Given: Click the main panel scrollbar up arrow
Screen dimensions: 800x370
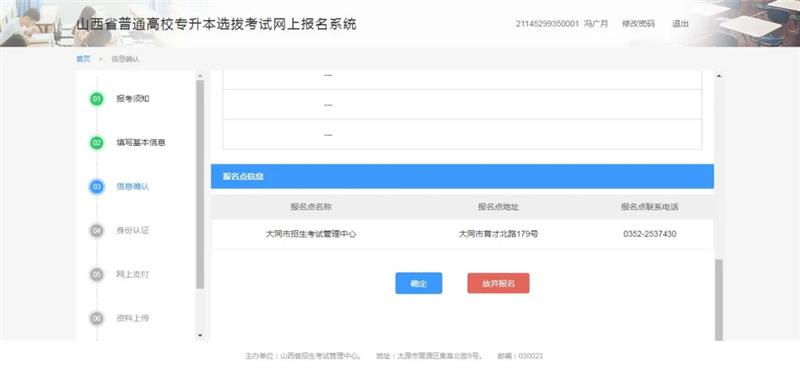Looking at the screenshot, I should pos(719,76).
